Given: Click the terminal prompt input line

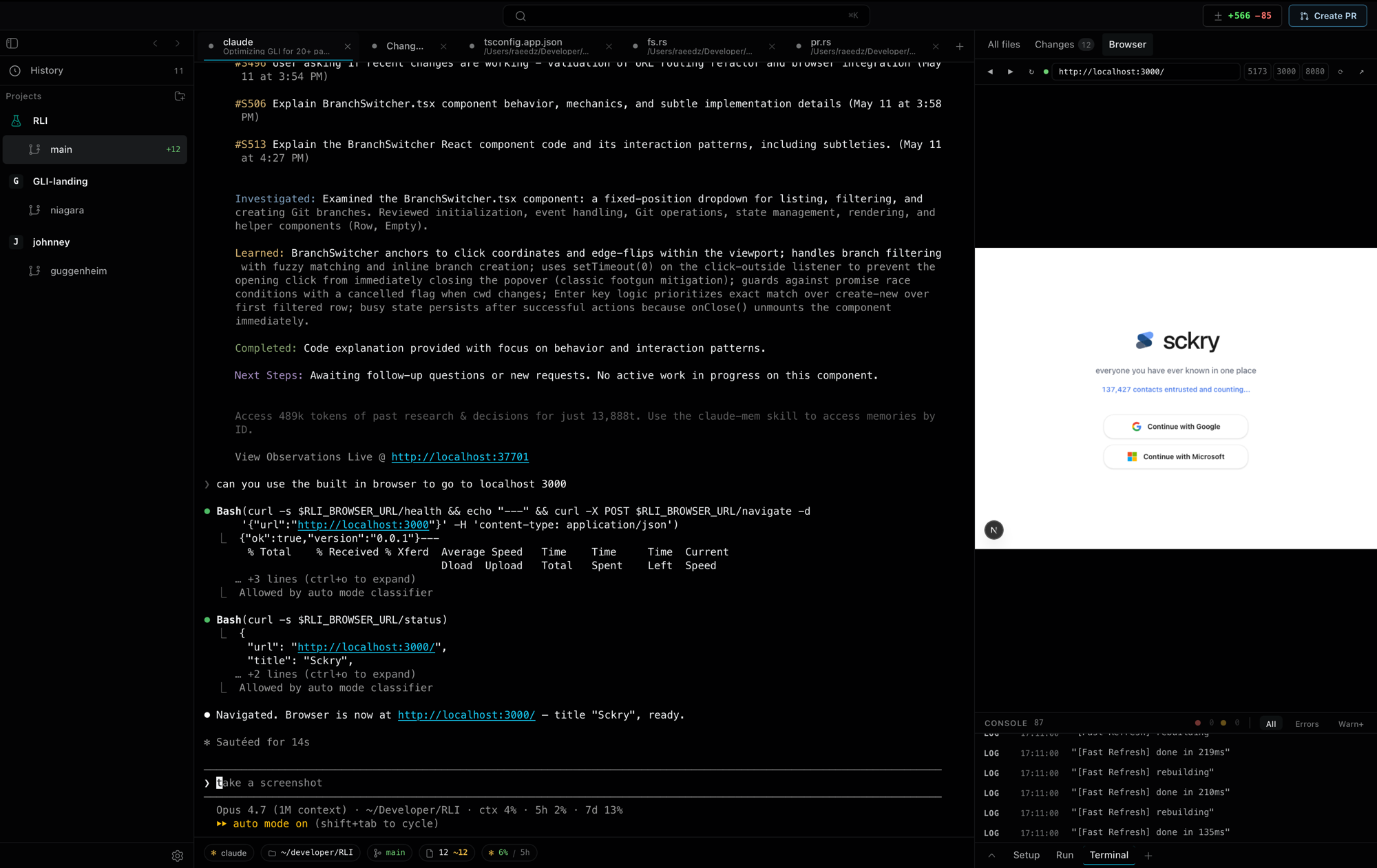Looking at the screenshot, I should (572, 783).
